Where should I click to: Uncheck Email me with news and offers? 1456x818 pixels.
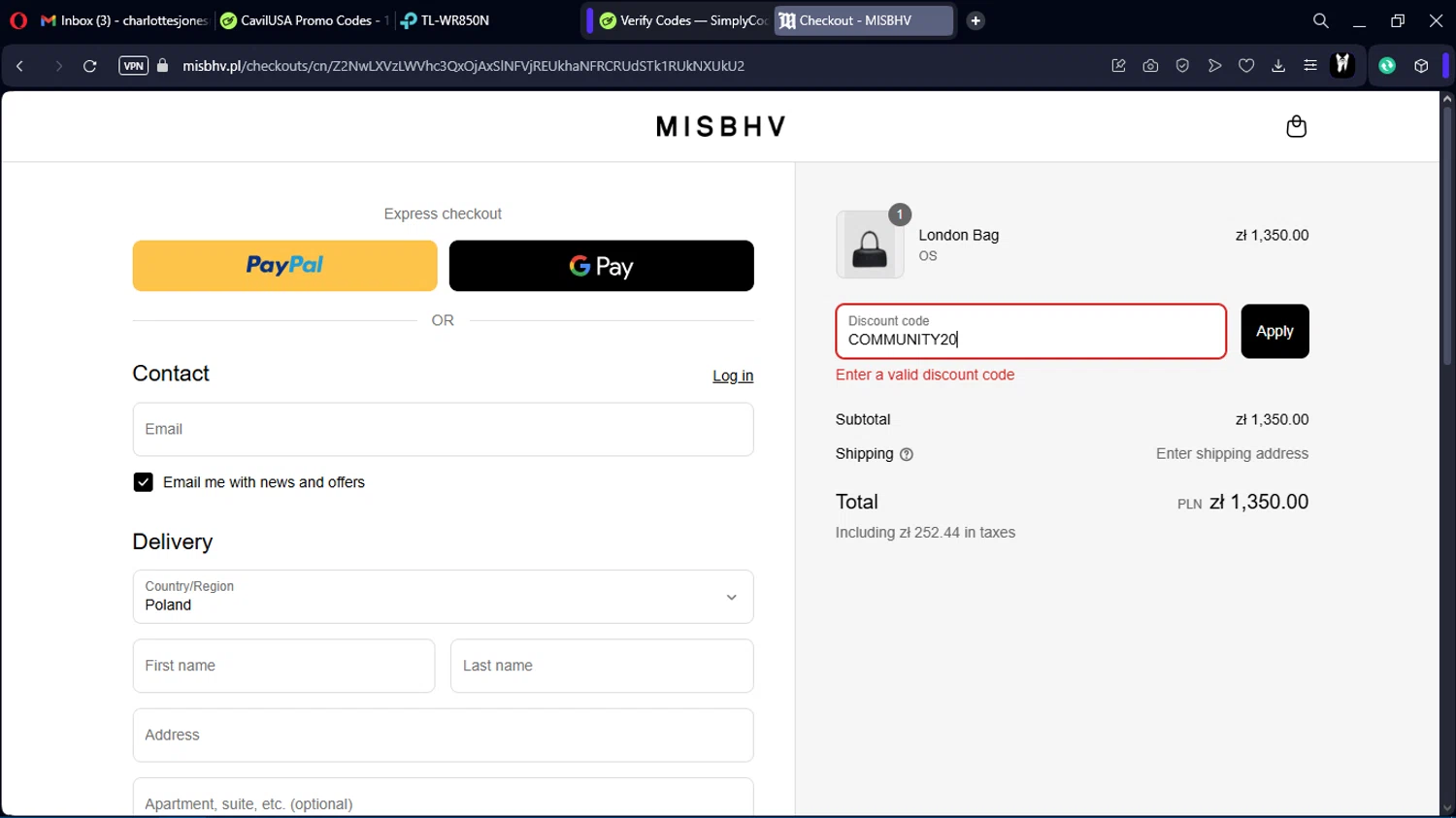tap(143, 482)
